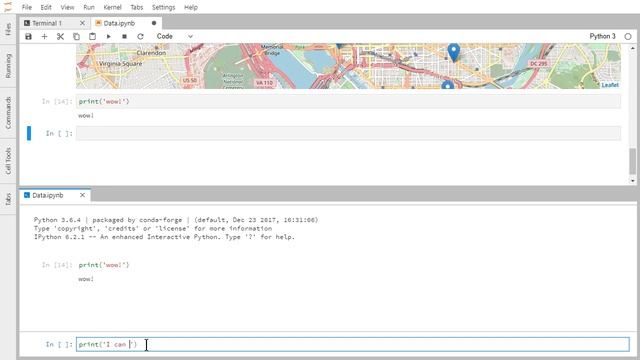
Task: Open the cell type Code dropdown
Action: 174,36
